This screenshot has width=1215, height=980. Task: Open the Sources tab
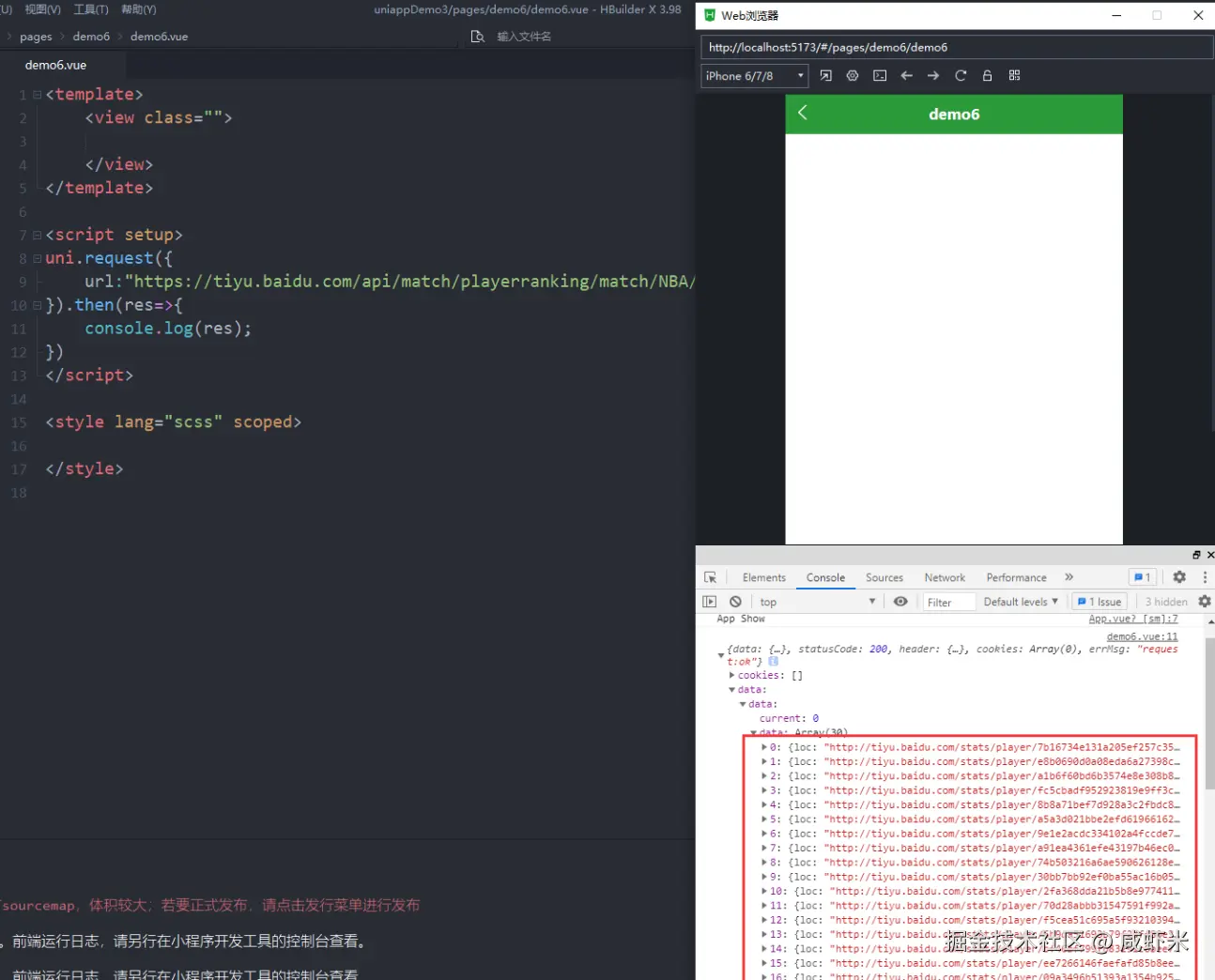coord(884,577)
